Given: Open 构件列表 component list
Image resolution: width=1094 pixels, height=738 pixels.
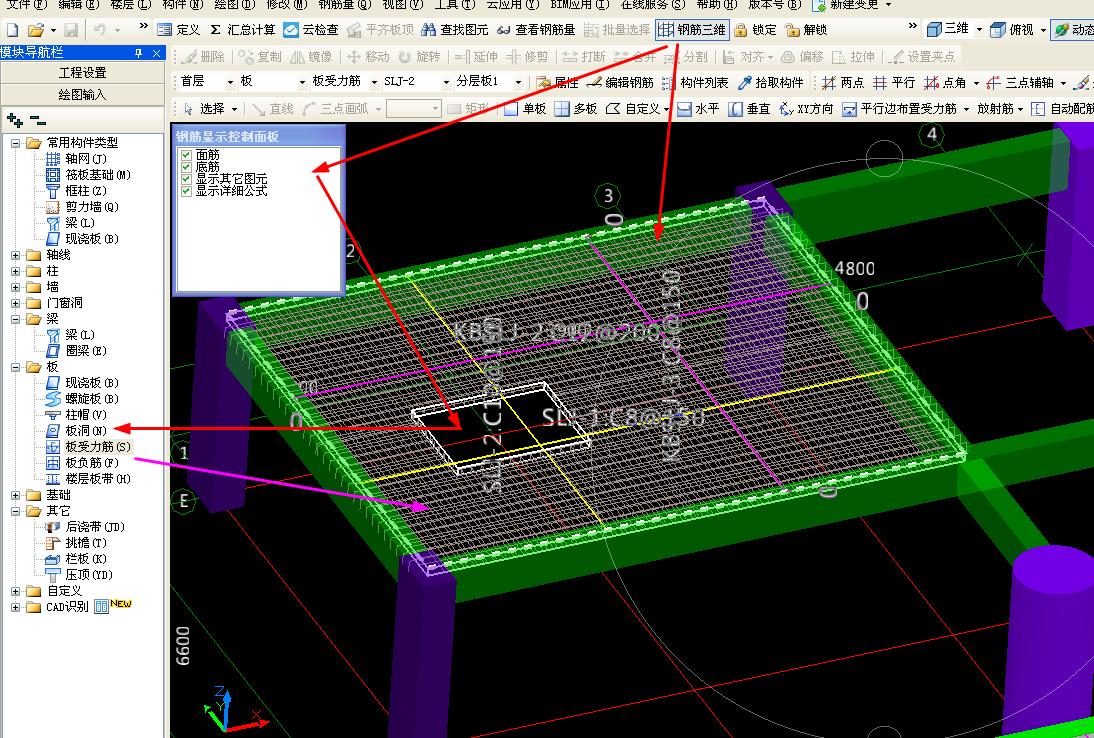Looking at the screenshot, I should [695, 82].
